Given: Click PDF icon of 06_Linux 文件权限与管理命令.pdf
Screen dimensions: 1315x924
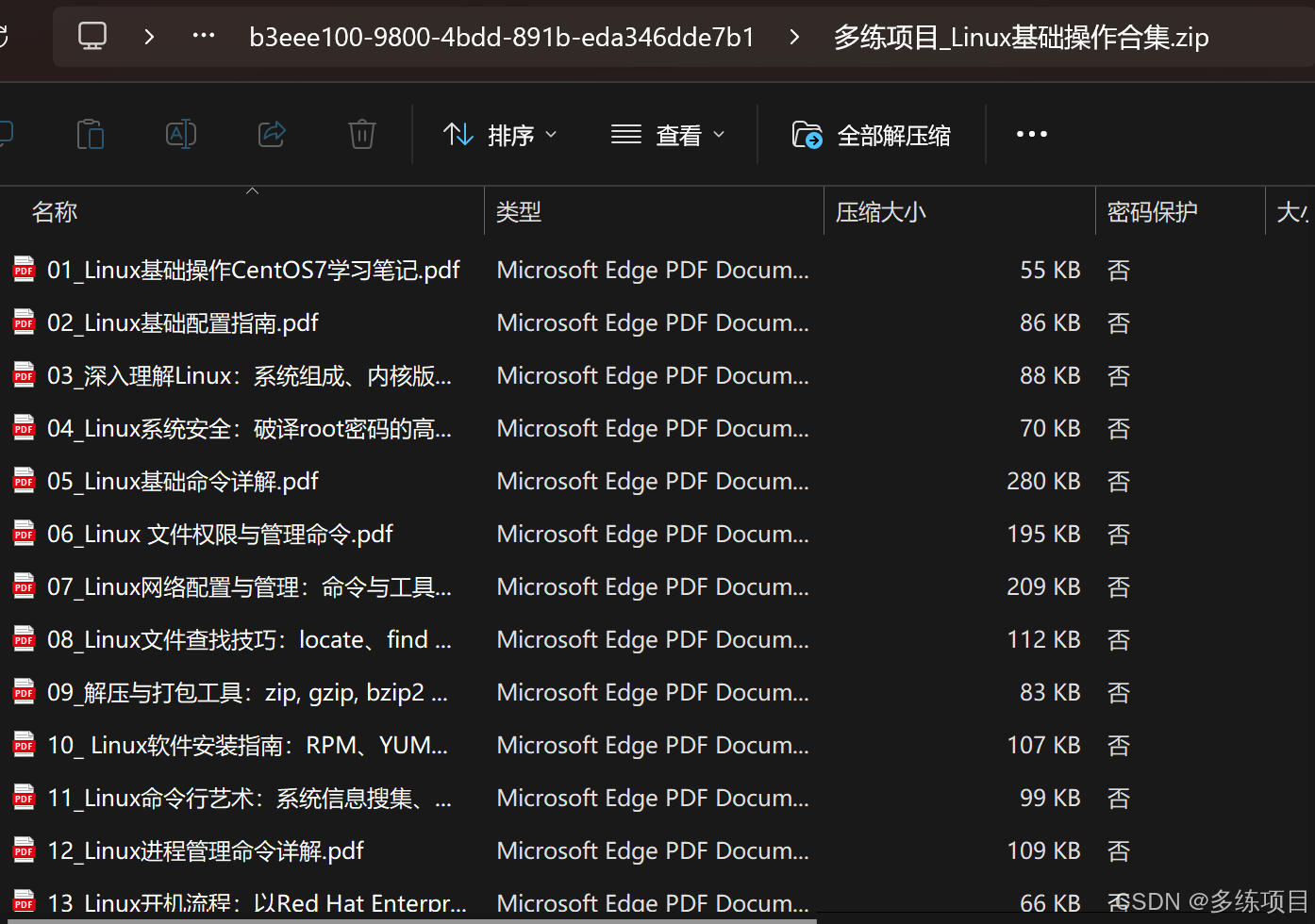Looking at the screenshot, I should (x=24, y=534).
